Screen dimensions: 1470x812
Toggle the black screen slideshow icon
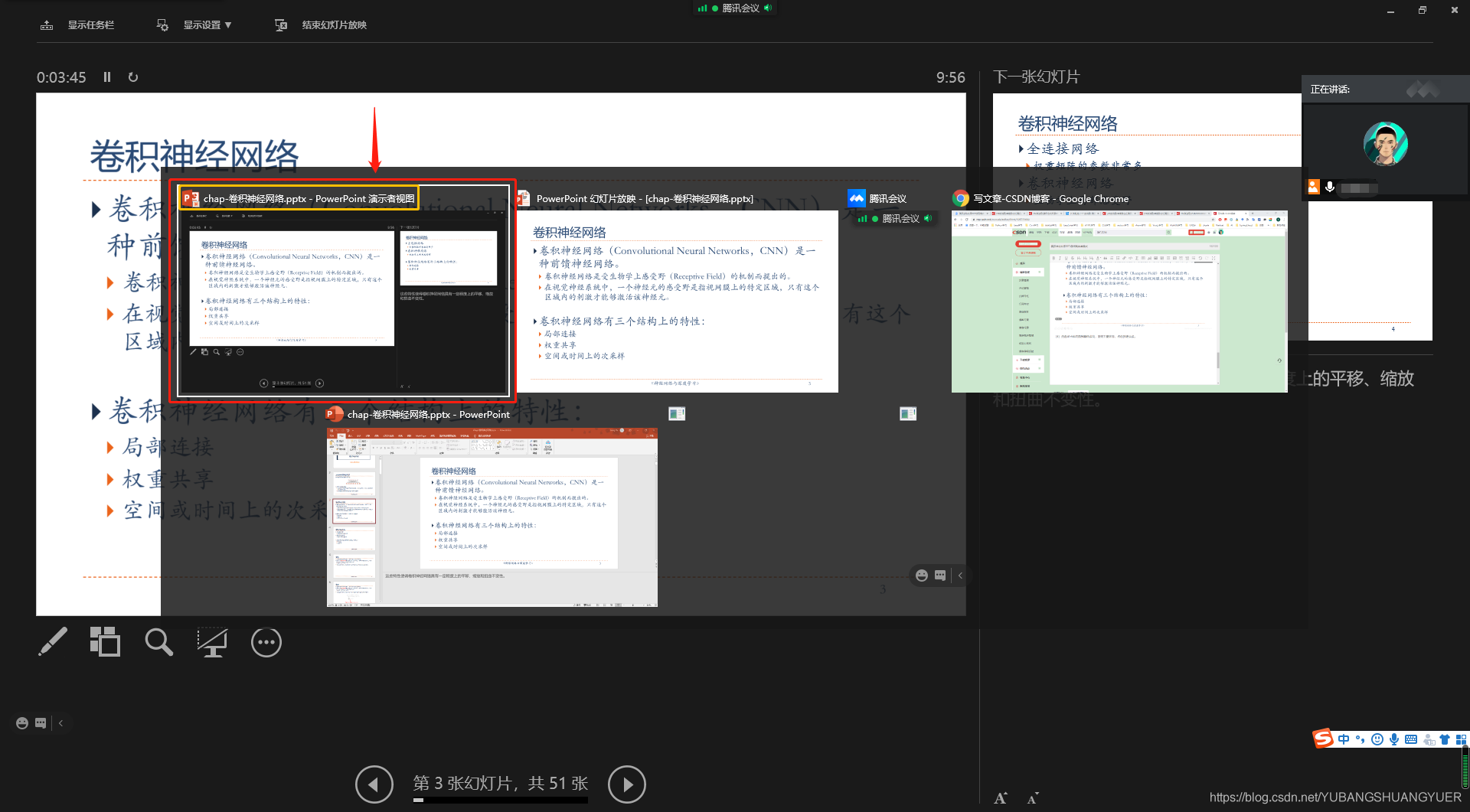[212, 642]
